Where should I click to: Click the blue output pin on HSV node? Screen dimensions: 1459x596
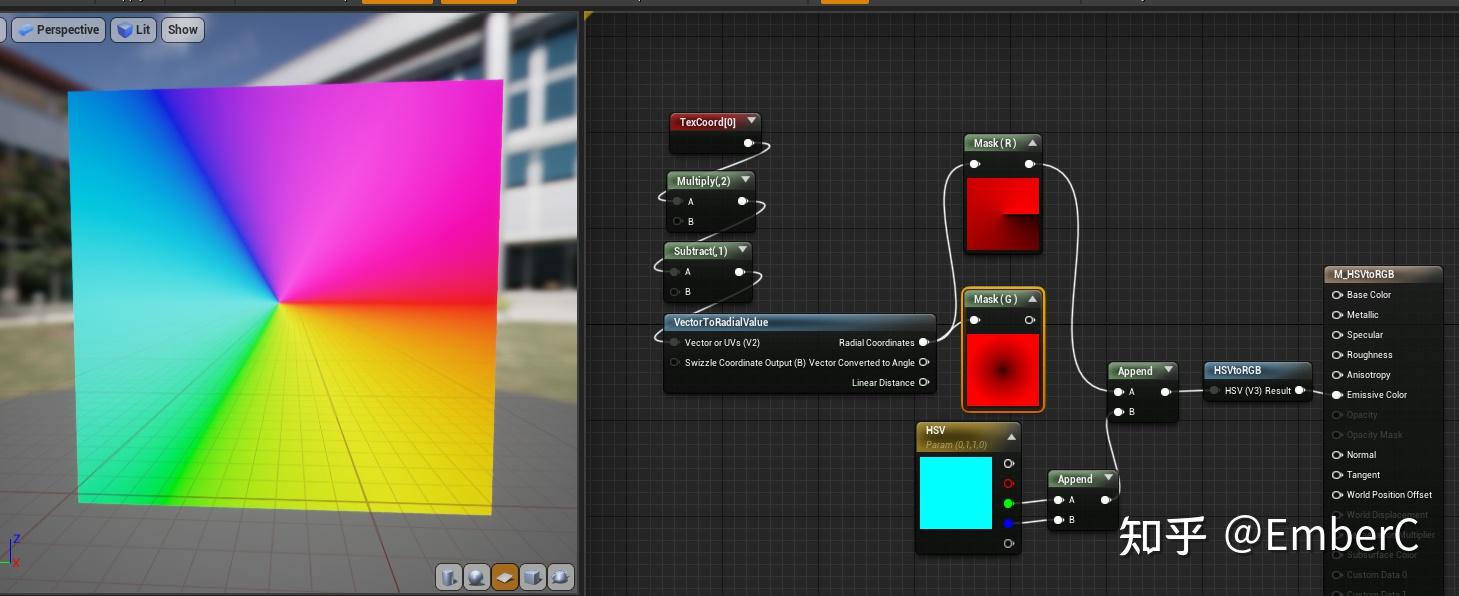tap(1009, 523)
